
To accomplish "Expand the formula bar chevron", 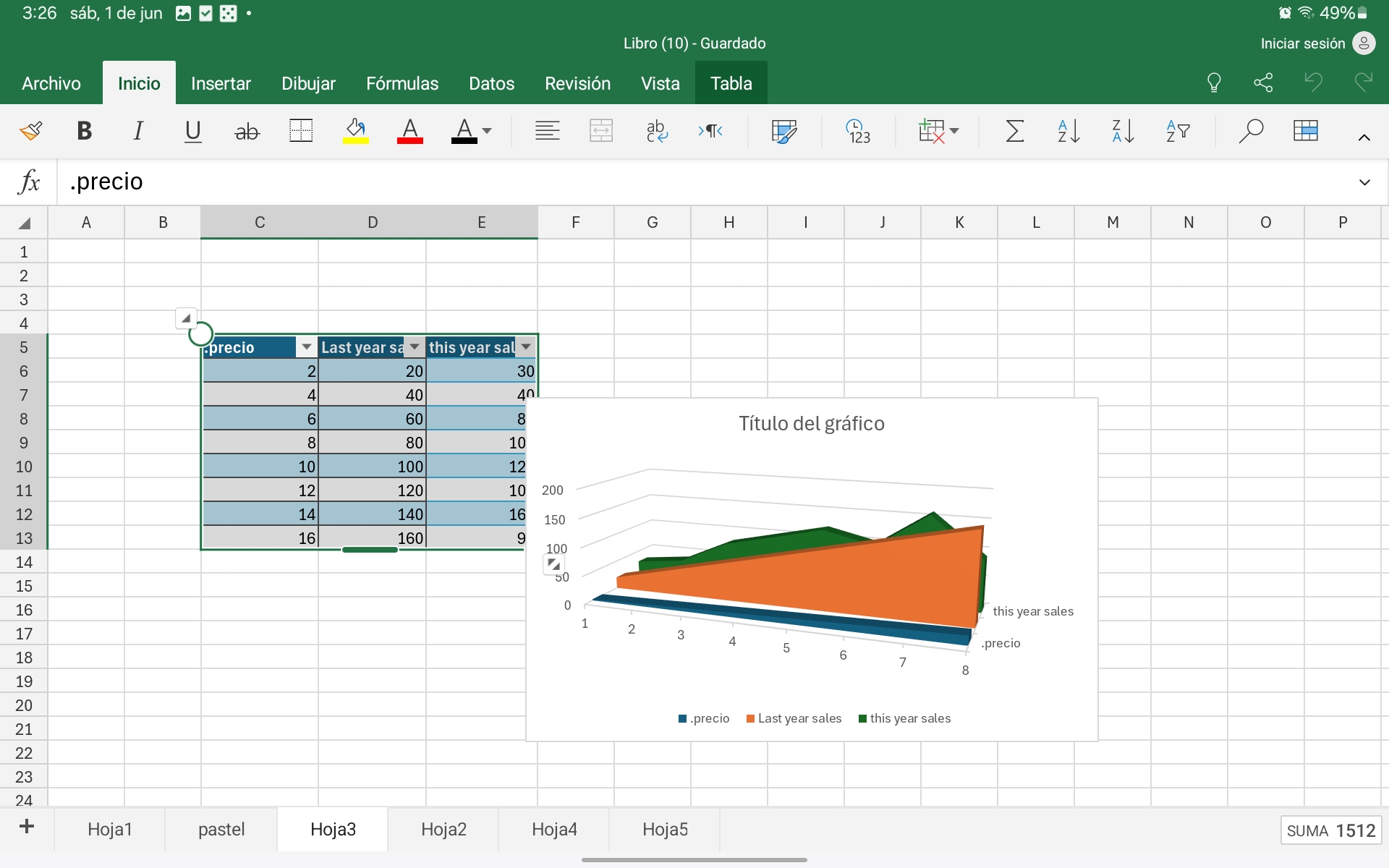I will click(1364, 182).
